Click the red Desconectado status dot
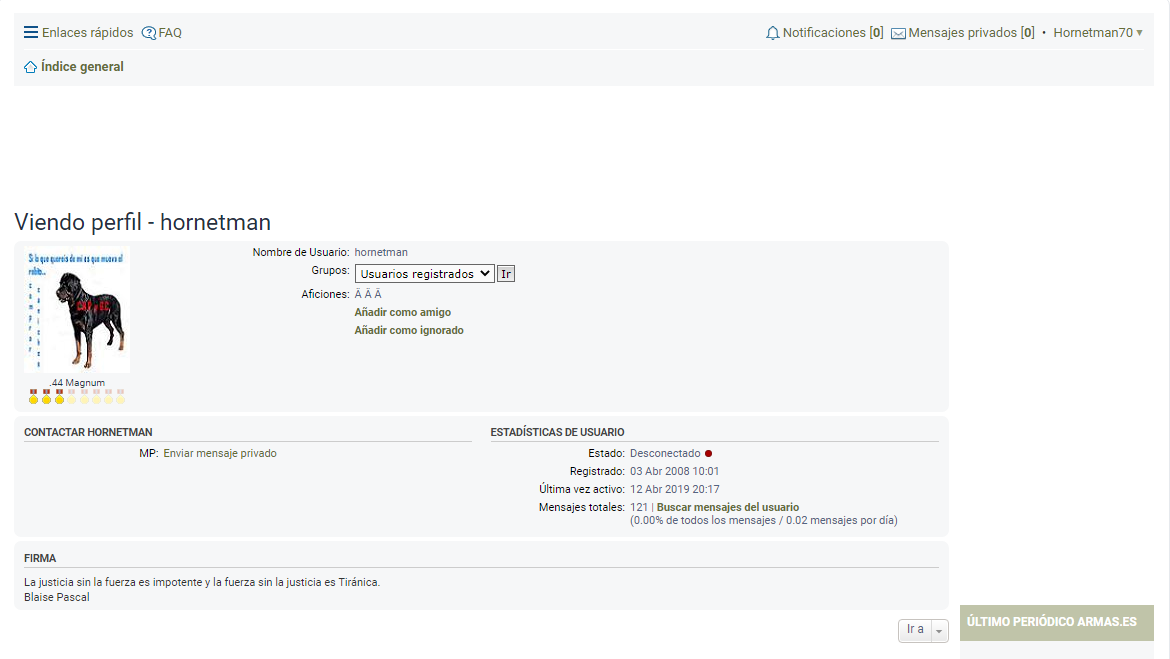The image size is (1170, 659). point(708,453)
